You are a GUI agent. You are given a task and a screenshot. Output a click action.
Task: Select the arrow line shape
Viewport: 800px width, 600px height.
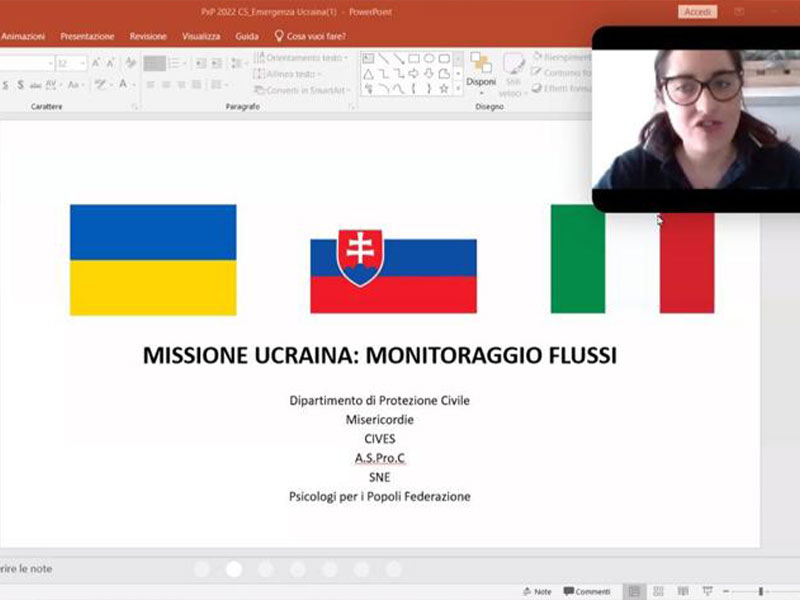click(398, 59)
